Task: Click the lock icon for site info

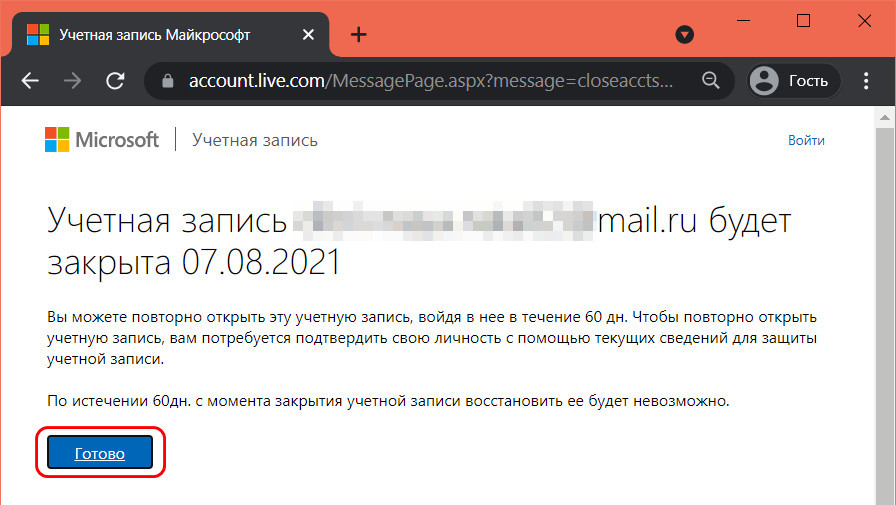Action: pos(167,81)
